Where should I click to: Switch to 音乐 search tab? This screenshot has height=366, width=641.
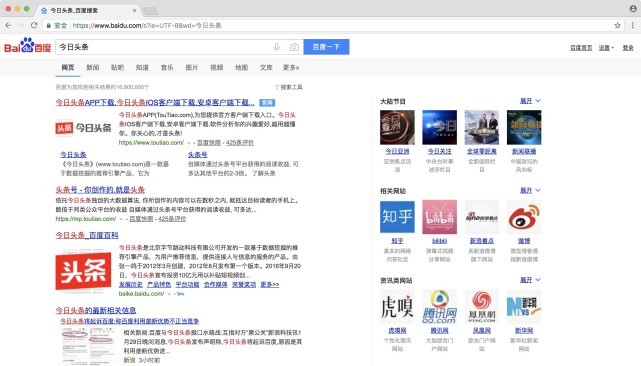click(x=167, y=67)
